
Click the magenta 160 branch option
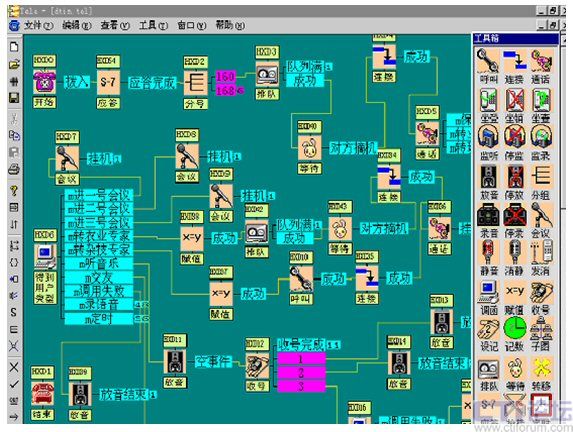pos(225,76)
